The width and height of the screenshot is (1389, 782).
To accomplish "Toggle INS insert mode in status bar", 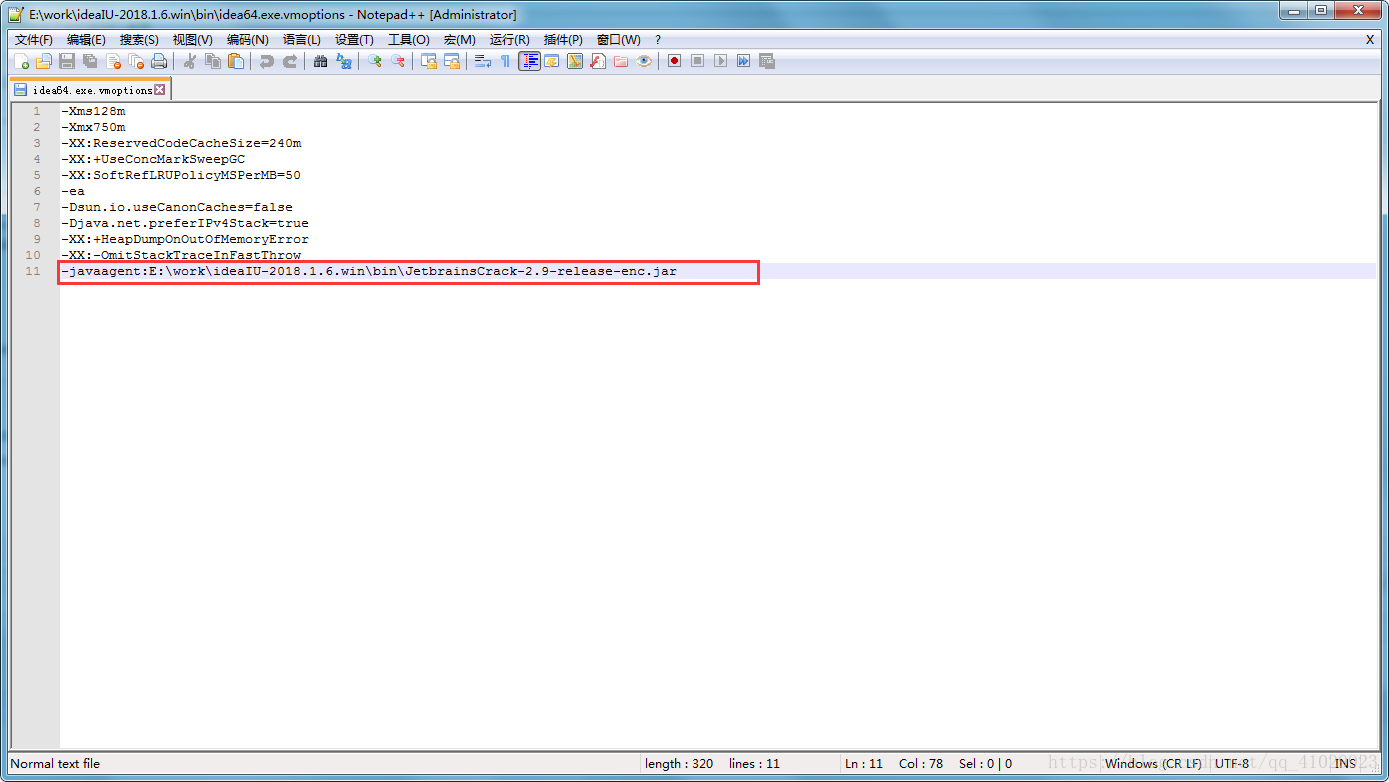I will (x=1345, y=763).
